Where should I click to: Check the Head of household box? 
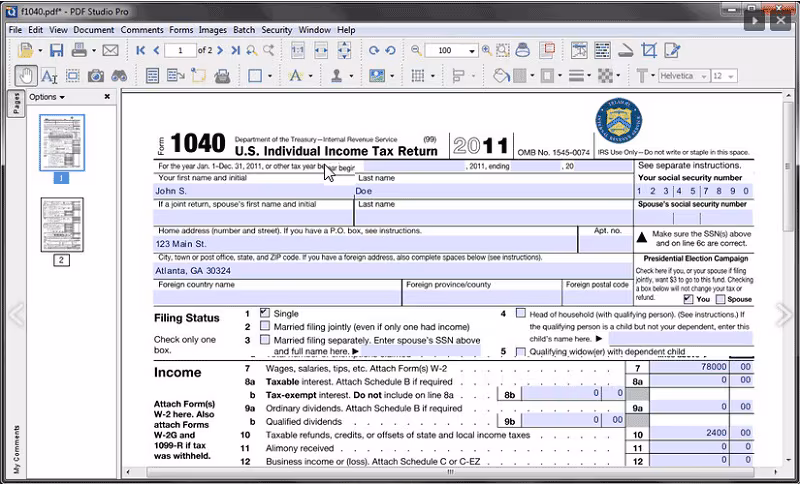click(520, 313)
